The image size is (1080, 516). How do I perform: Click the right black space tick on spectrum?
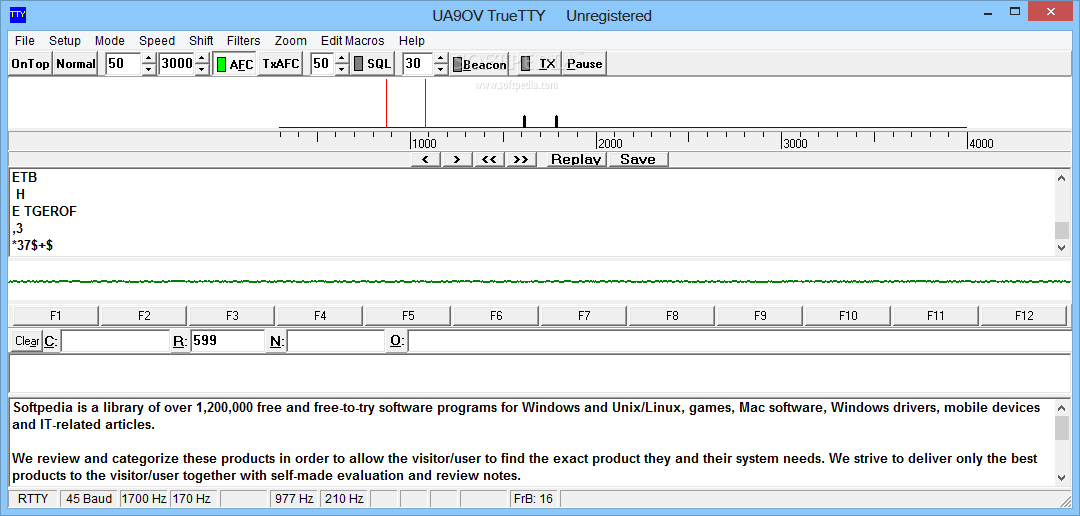tap(557, 121)
